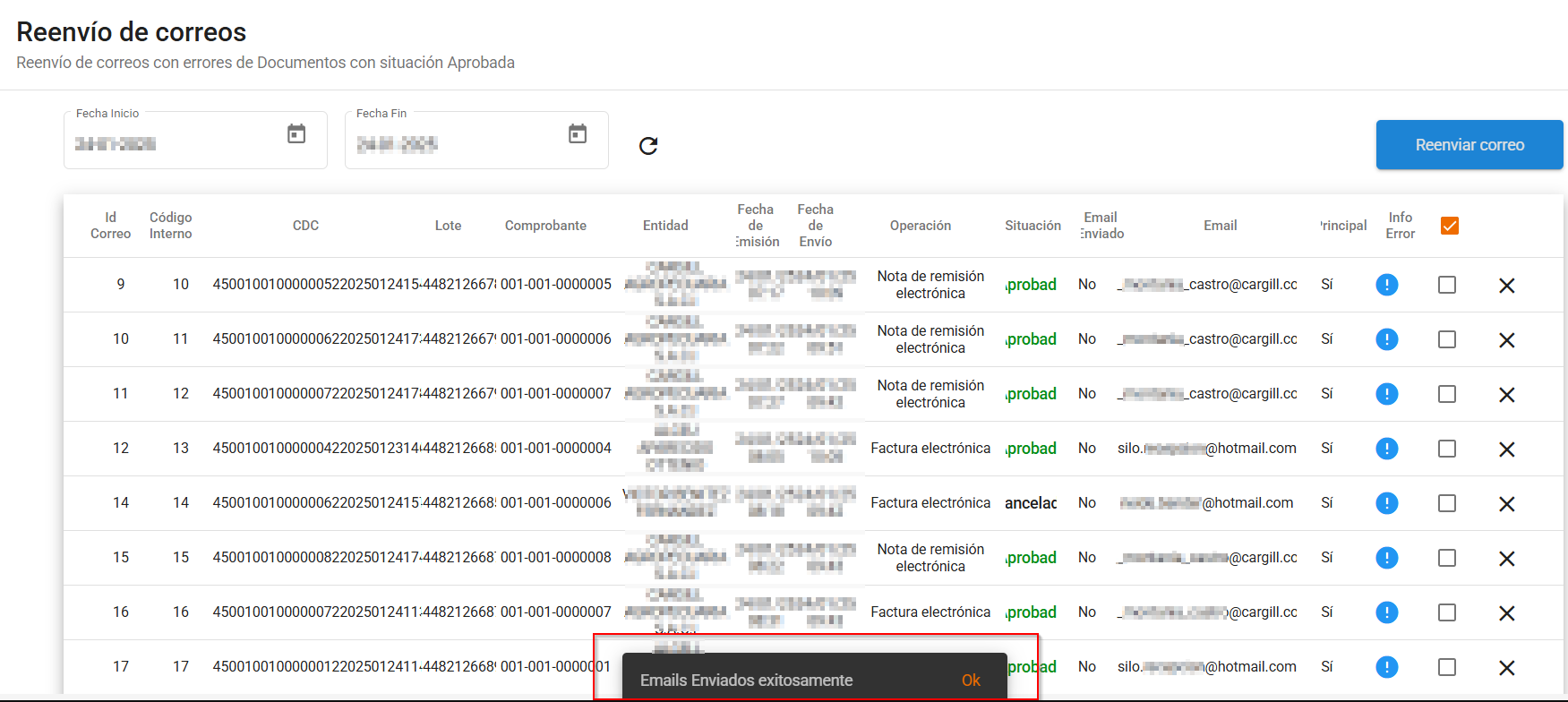Click comprobante 001-001-0000005
Viewport: 1568px width, 702px height.
556,285
